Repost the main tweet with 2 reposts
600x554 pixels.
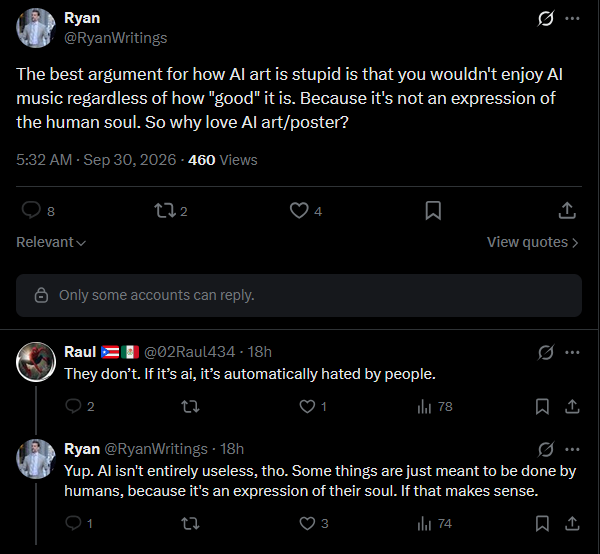(165, 210)
